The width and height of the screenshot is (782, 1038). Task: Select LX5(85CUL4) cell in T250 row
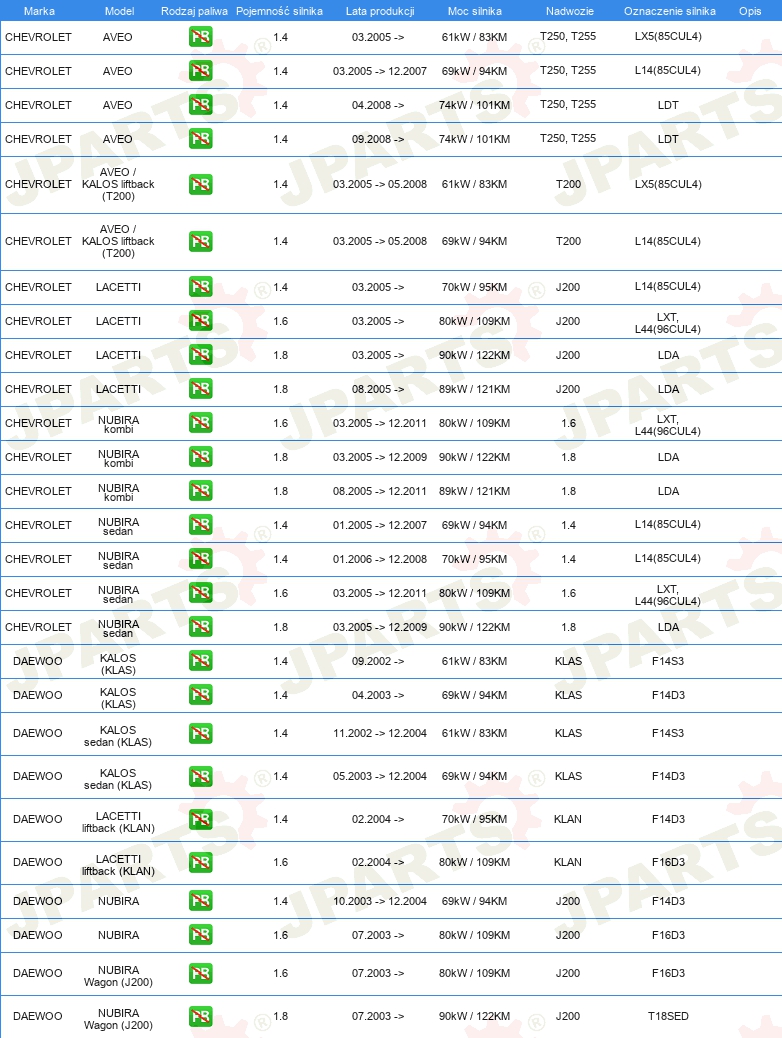pos(668,36)
